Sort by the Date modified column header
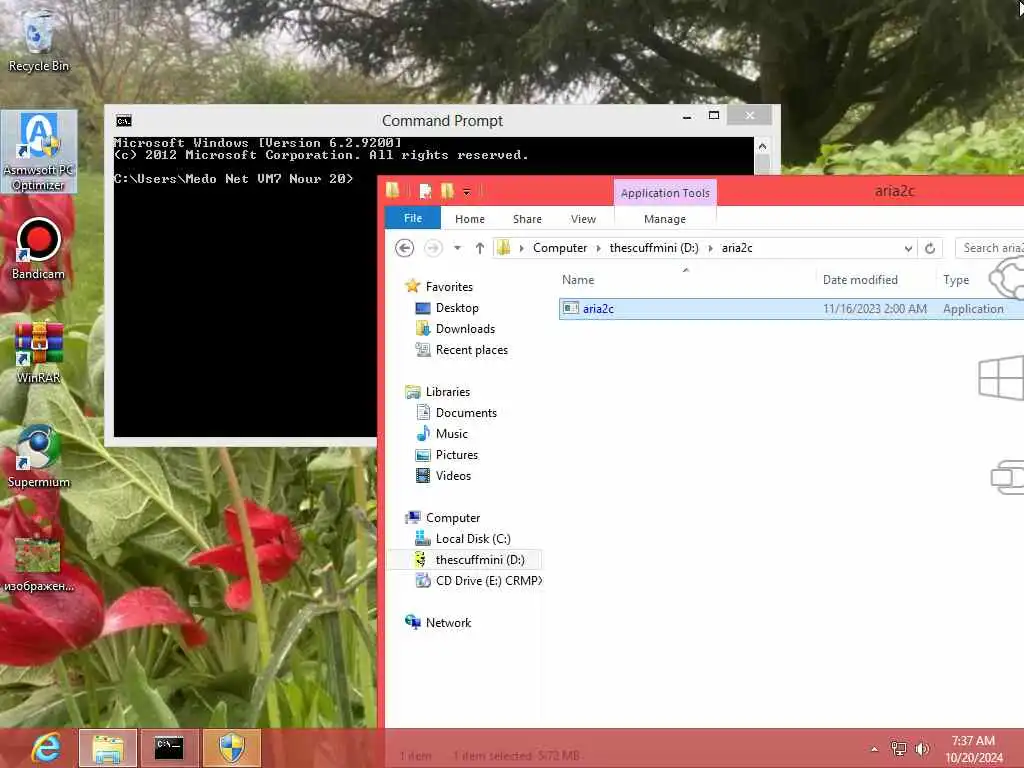 [860, 280]
